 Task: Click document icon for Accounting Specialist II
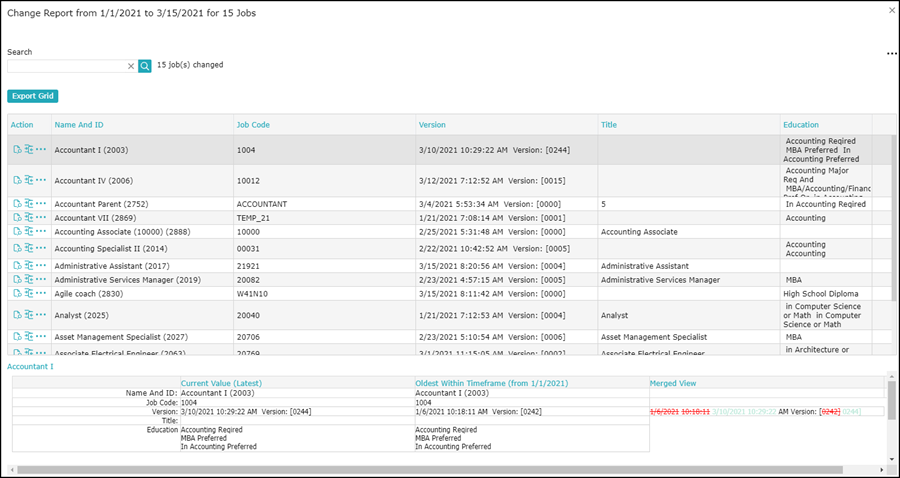point(17,248)
